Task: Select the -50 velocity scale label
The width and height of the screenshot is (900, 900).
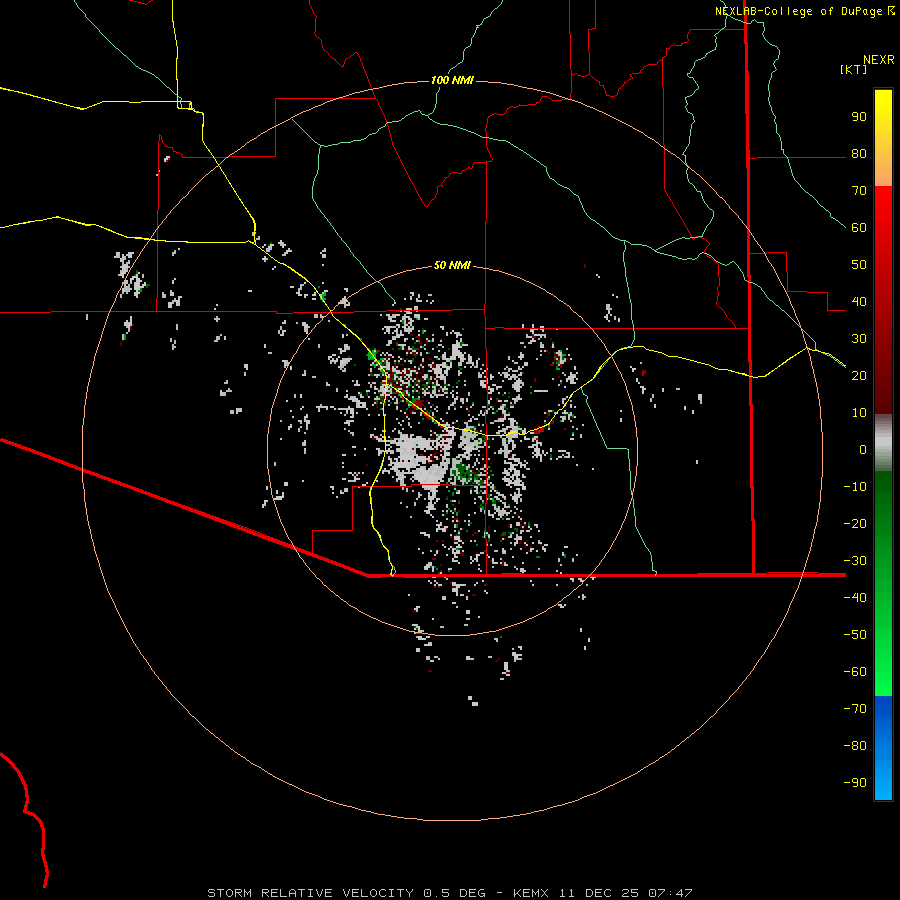Action: (x=855, y=634)
